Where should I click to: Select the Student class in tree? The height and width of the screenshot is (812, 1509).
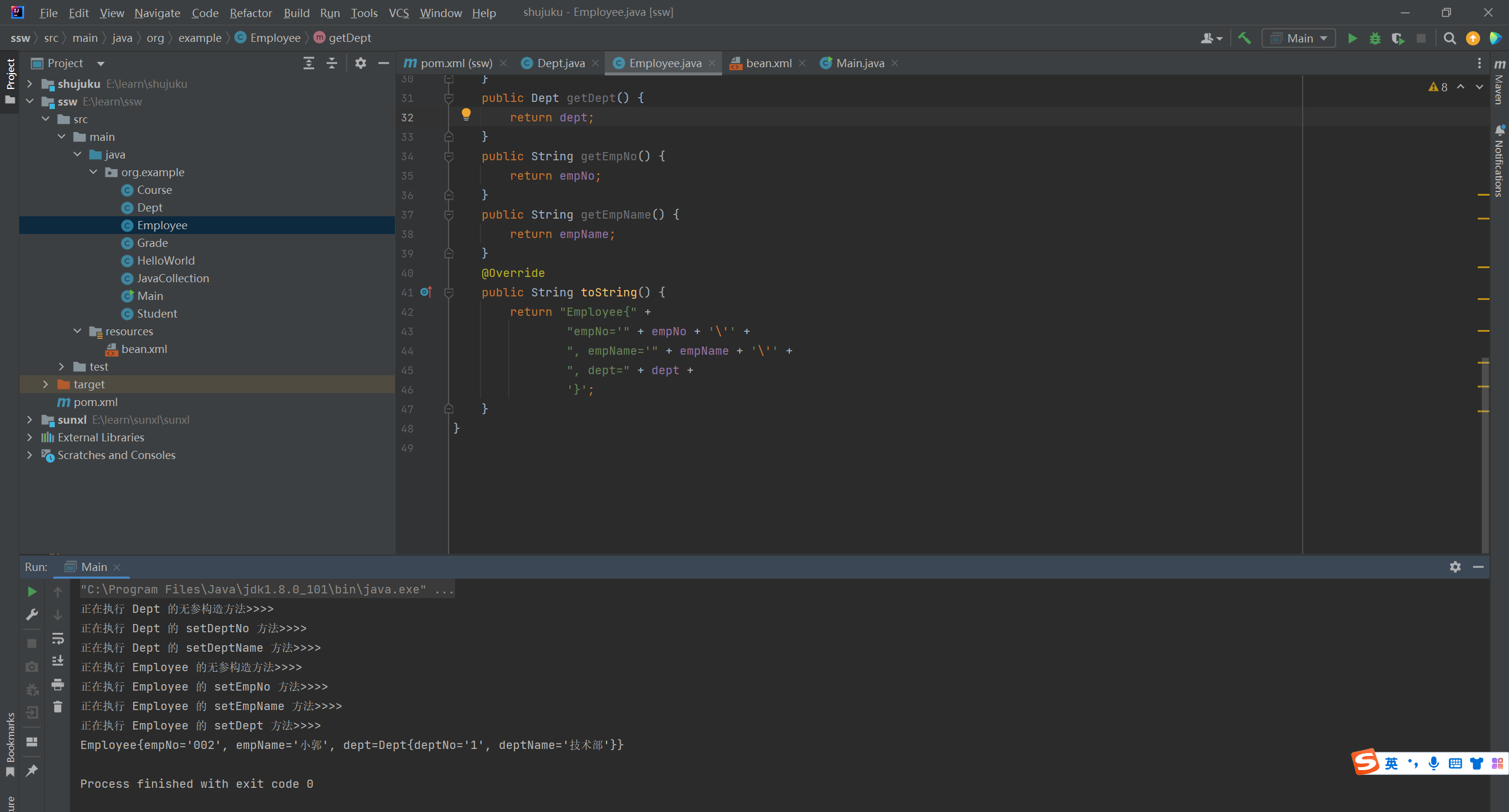[157, 313]
